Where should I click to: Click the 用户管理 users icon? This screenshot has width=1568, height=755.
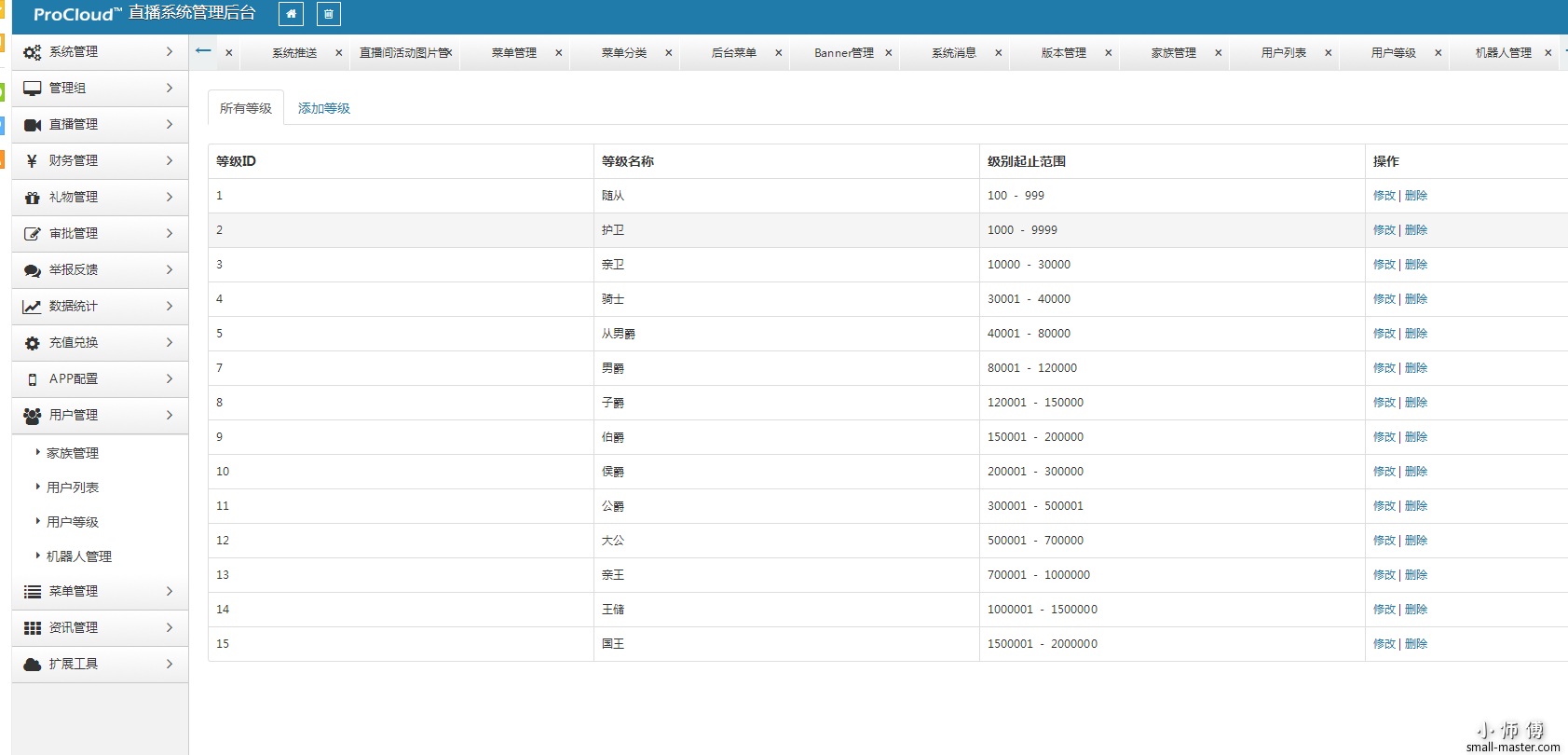(x=32, y=416)
